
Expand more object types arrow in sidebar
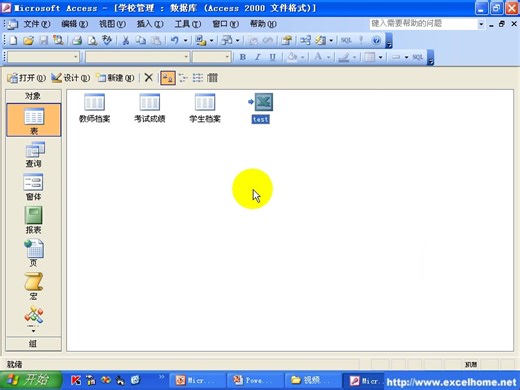point(33,331)
